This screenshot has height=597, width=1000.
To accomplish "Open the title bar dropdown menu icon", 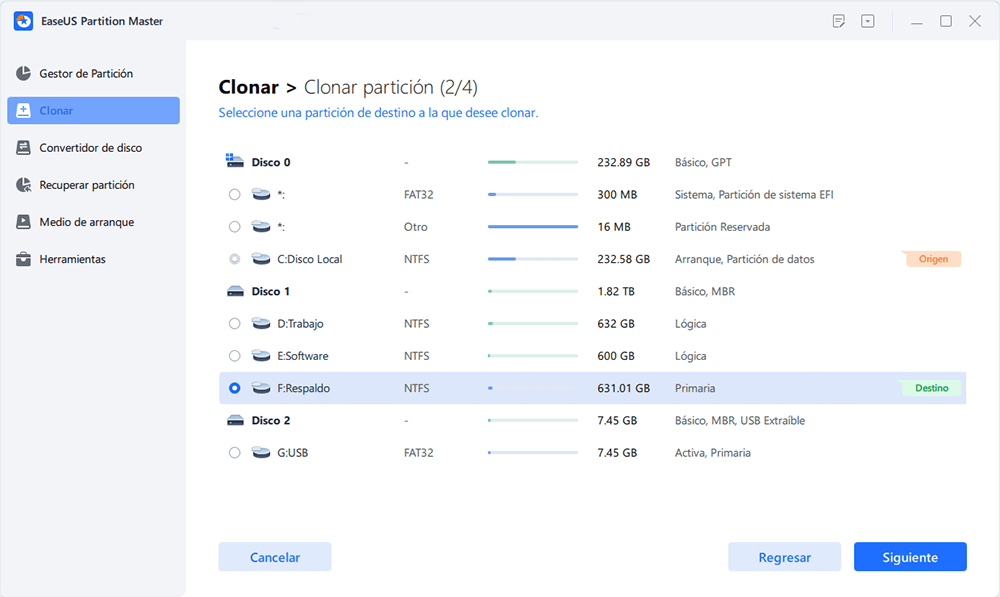I will tap(867, 21).
